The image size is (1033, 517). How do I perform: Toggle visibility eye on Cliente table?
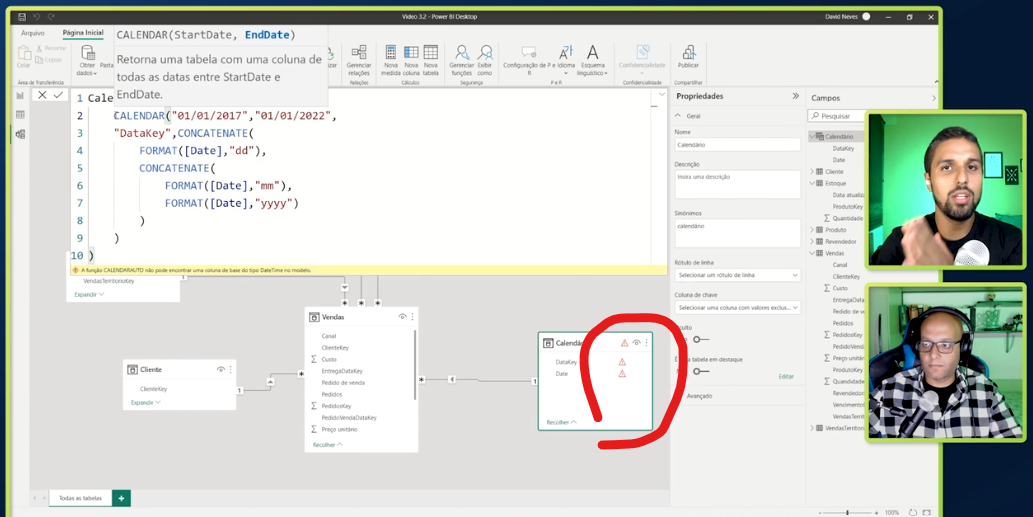(x=221, y=370)
